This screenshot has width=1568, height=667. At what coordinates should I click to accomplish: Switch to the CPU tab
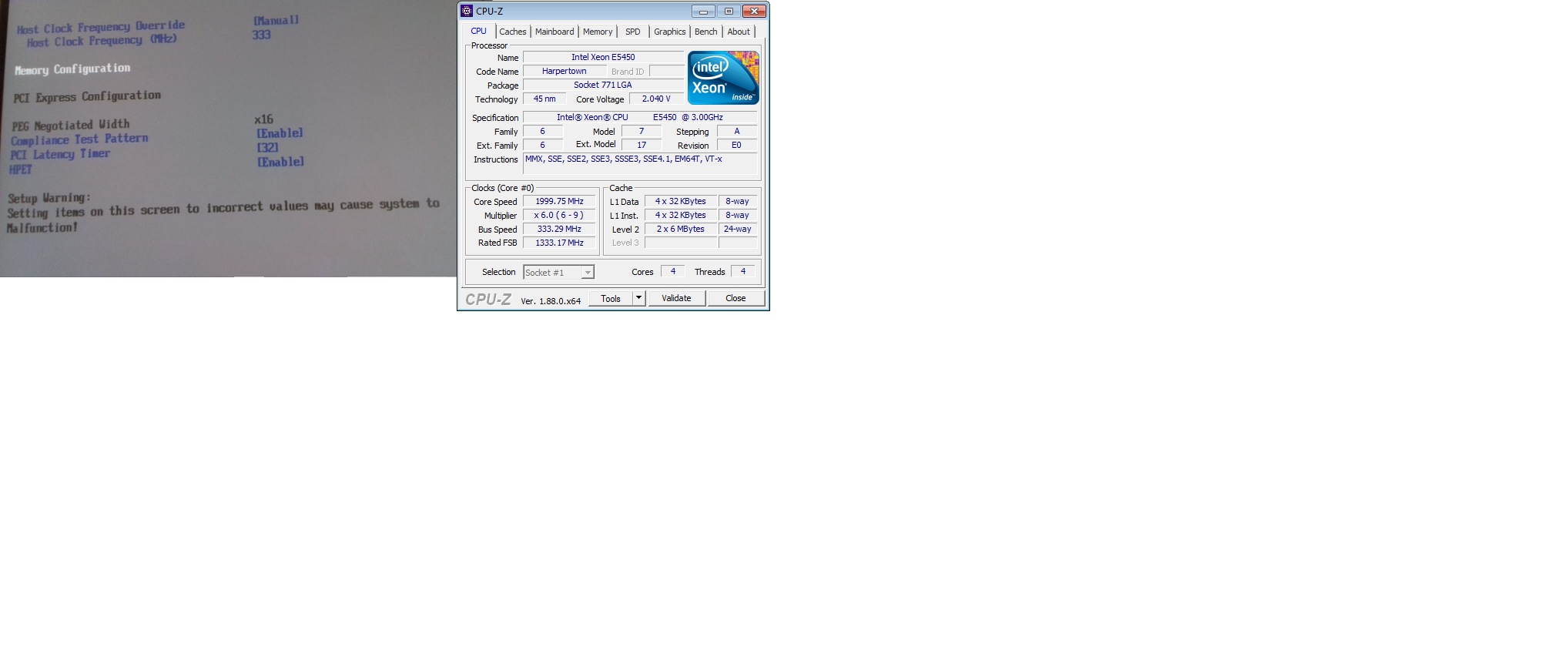point(478,32)
